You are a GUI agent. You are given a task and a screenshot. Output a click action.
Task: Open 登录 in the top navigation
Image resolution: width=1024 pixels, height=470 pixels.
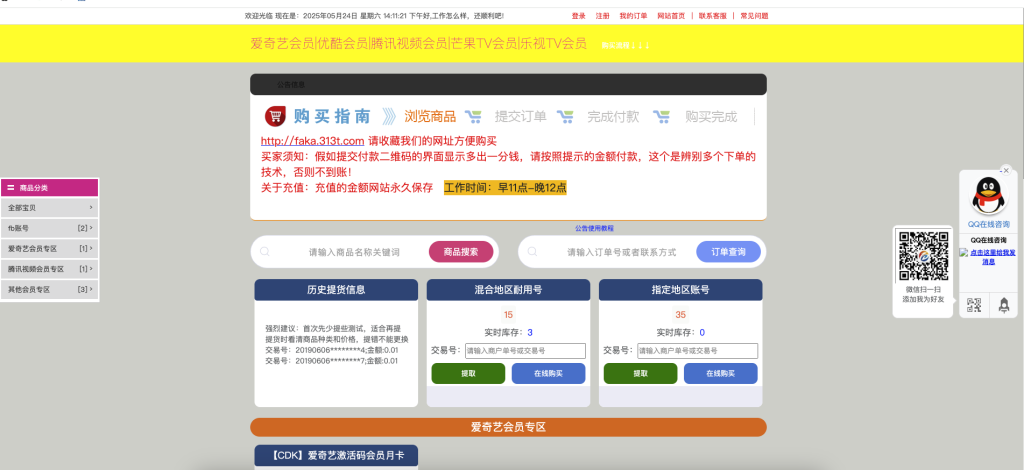coord(579,16)
